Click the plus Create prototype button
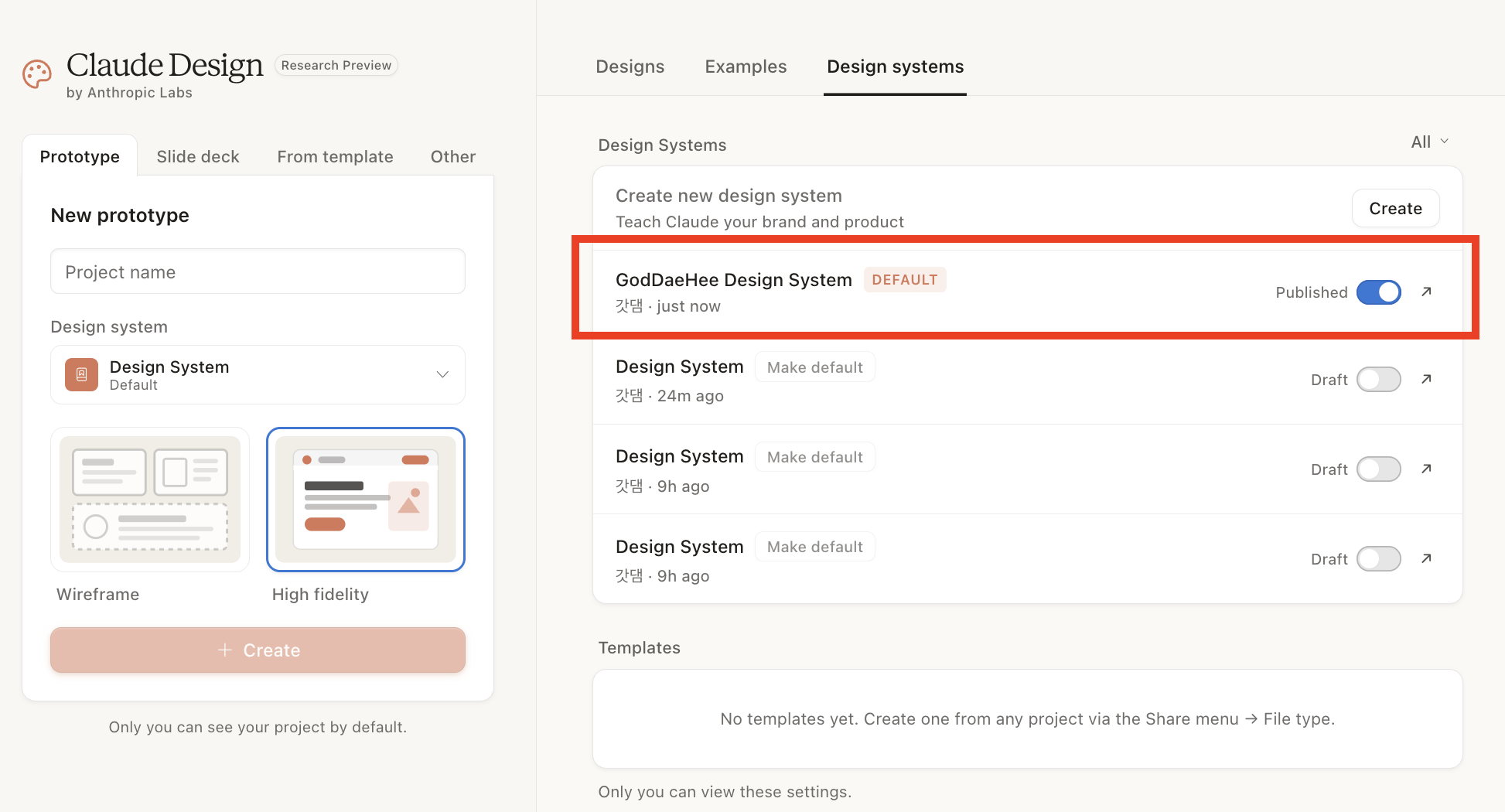The width and height of the screenshot is (1505, 812). tap(258, 650)
